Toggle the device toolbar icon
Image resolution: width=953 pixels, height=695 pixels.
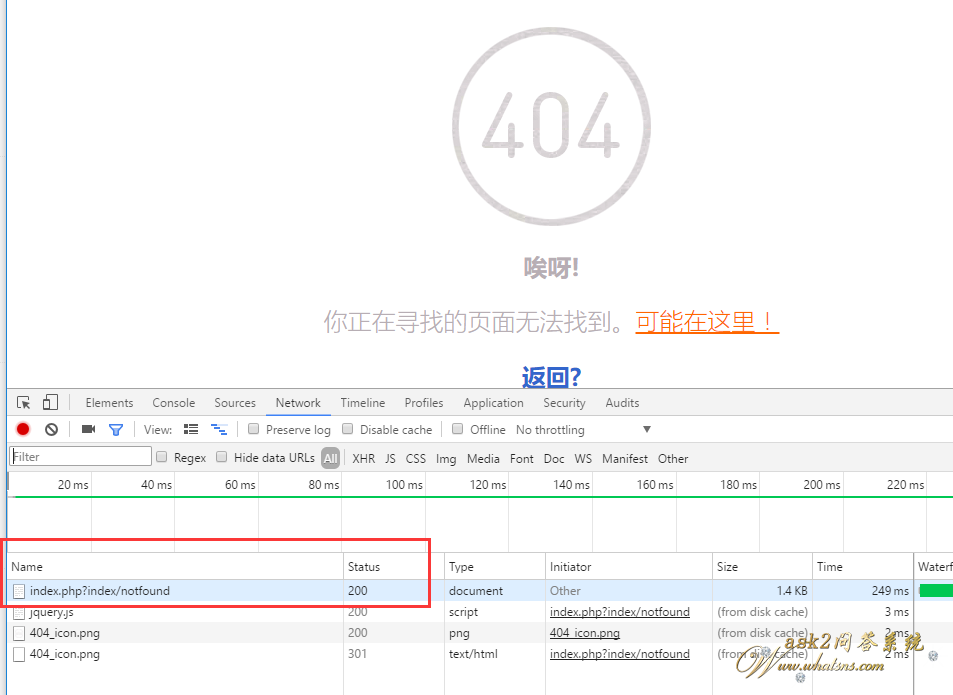[x=50, y=403]
